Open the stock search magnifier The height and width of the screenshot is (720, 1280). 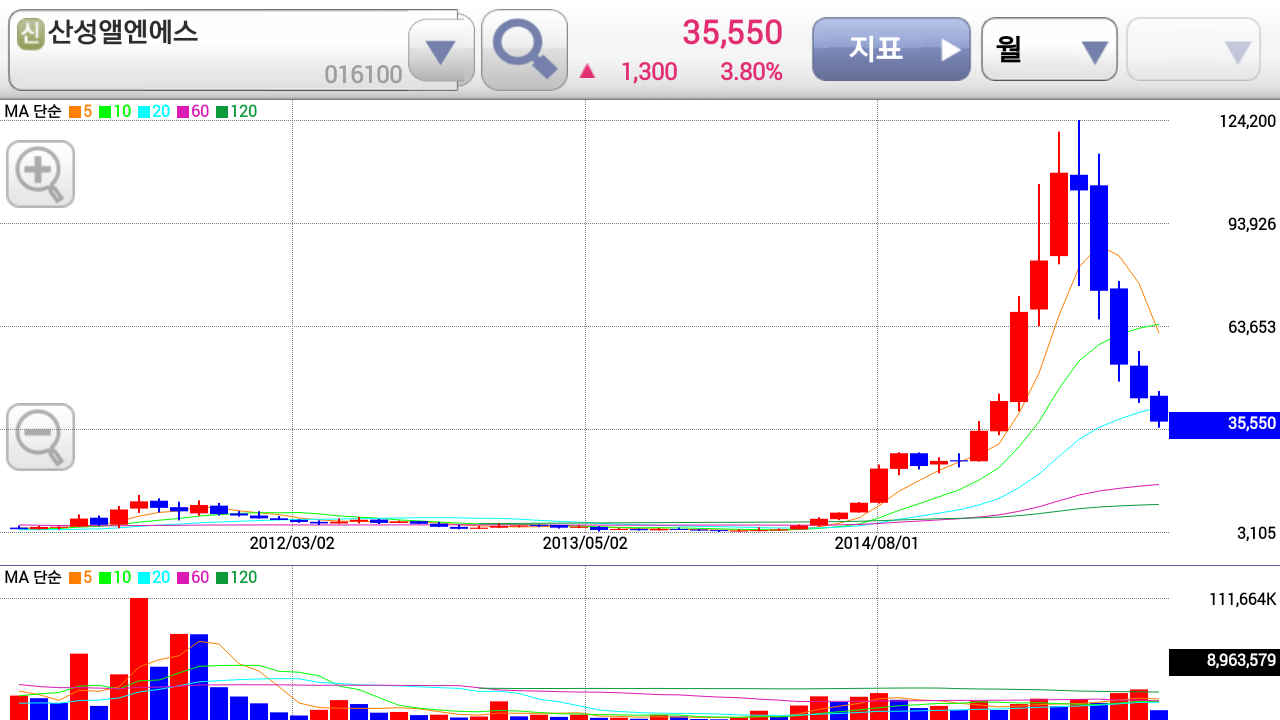coord(524,50)
